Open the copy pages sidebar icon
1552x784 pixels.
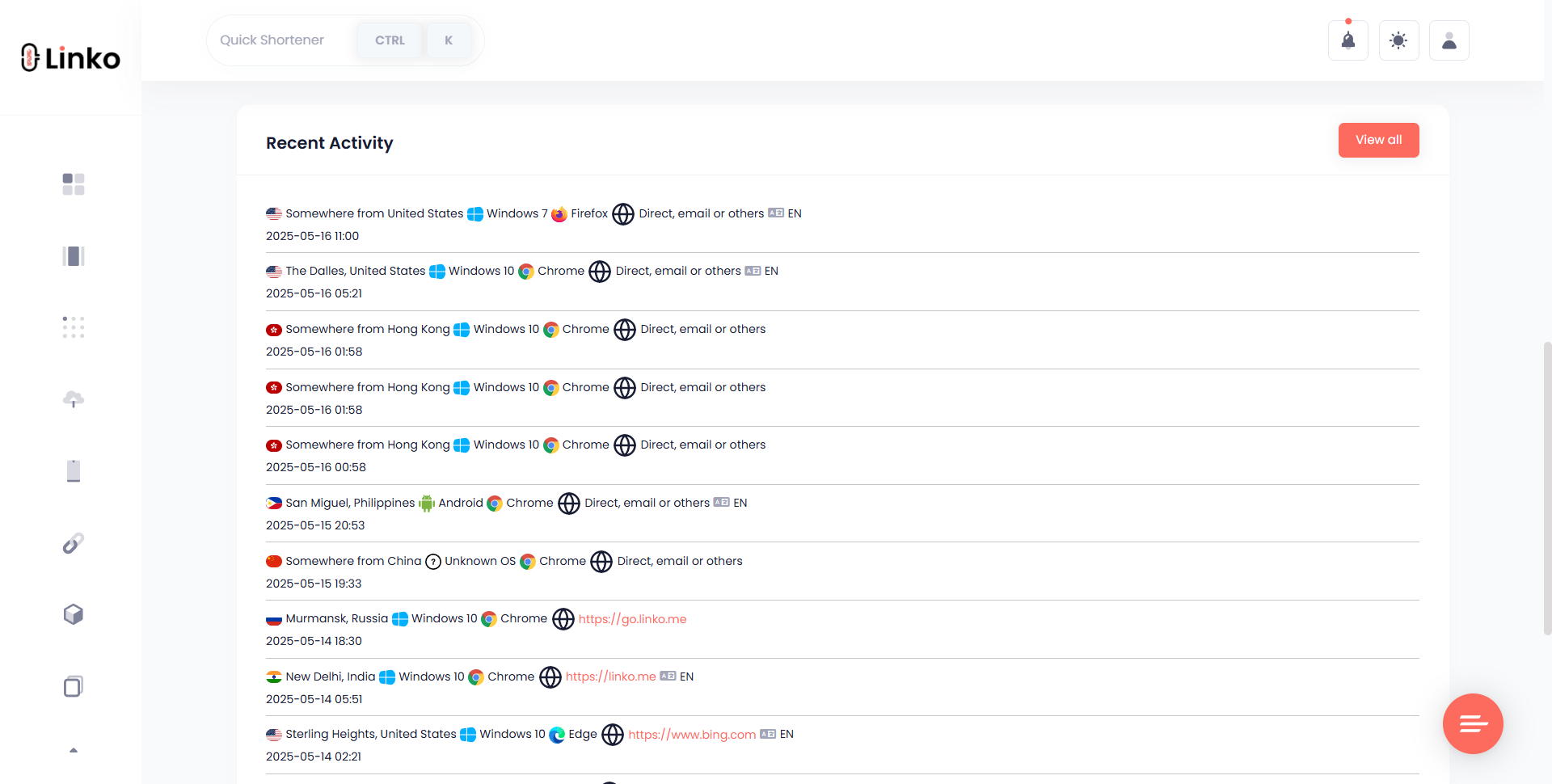[74, 686]
